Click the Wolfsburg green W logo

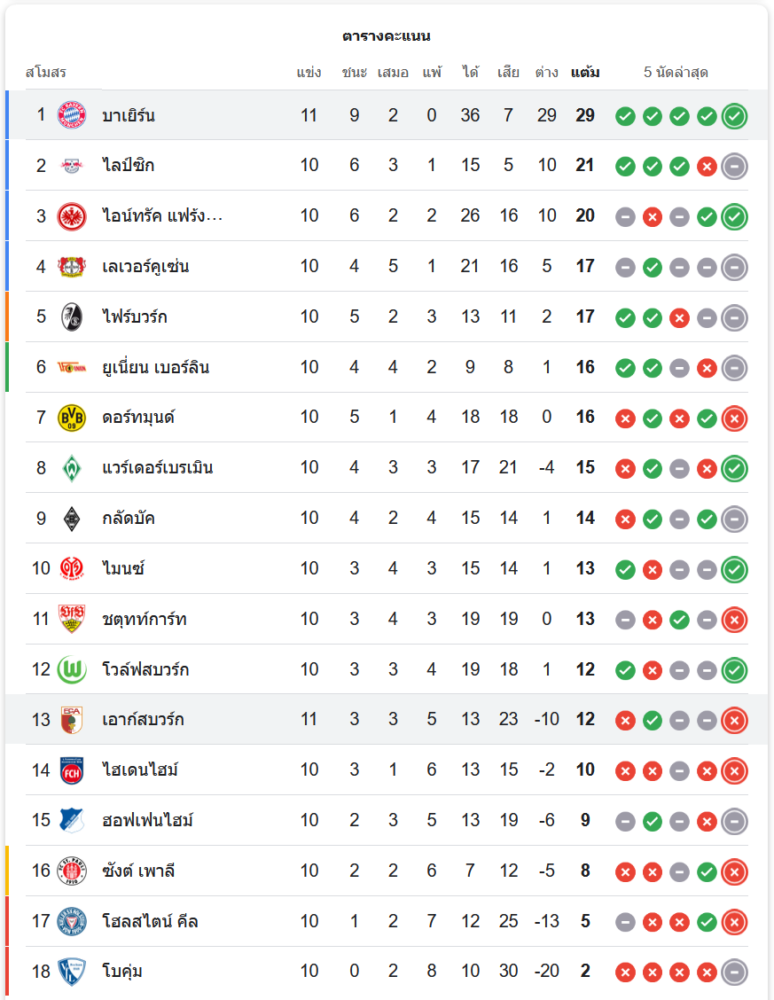[71, 669]
